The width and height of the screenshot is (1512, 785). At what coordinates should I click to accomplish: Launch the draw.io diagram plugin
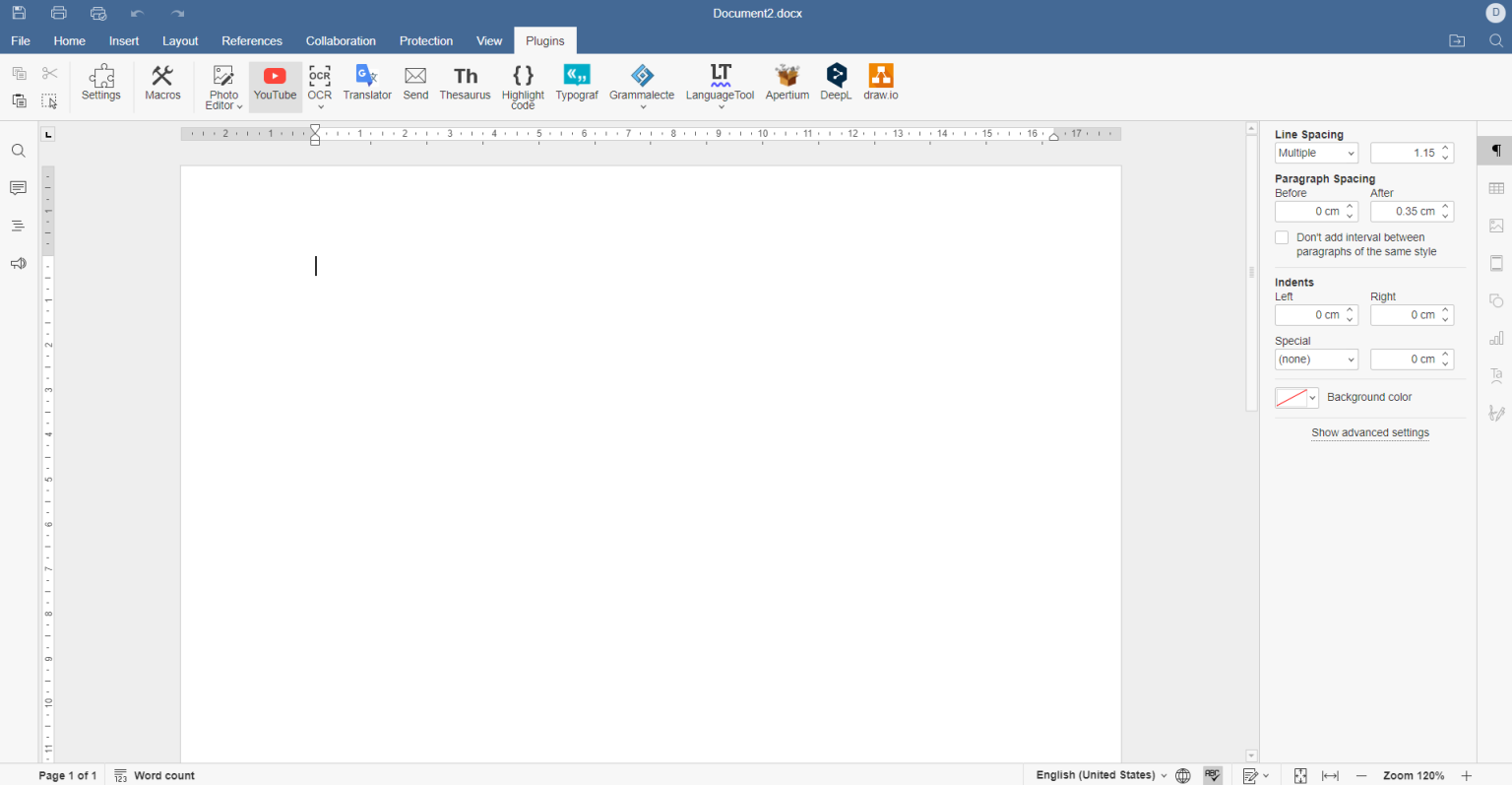(x=880, y=85)
